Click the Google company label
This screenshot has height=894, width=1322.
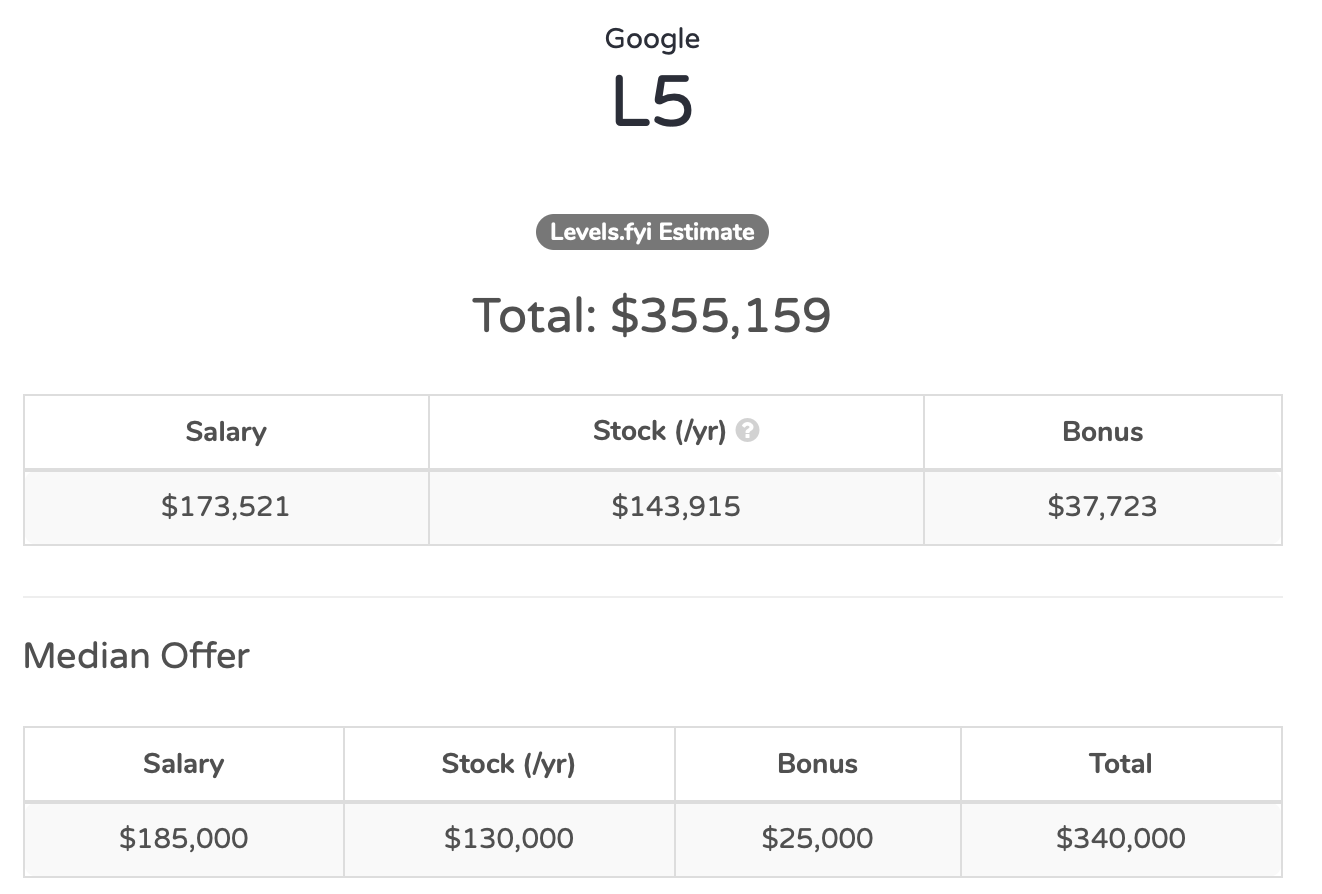652,39
